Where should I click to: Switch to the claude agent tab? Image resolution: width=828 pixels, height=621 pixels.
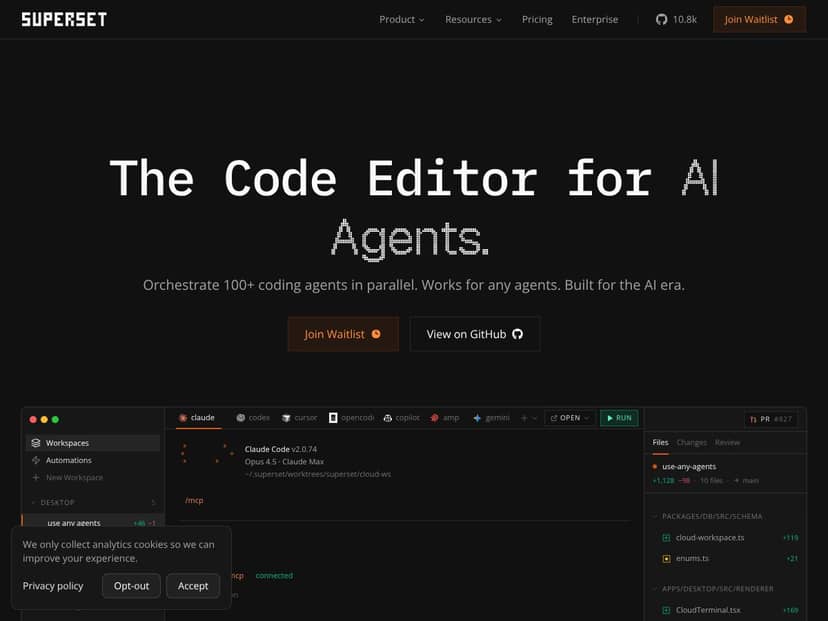197,418
